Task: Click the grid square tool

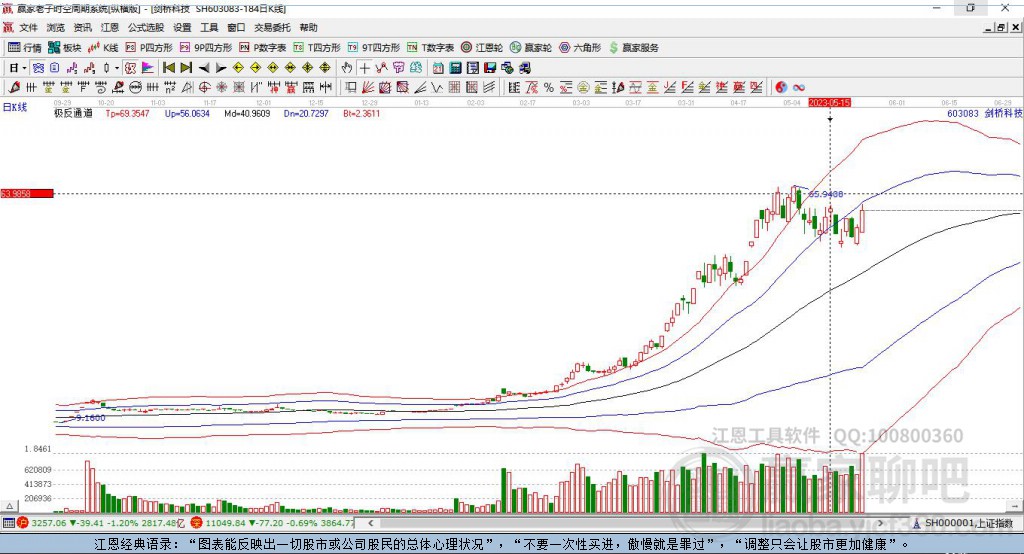Action: point(455,88)
